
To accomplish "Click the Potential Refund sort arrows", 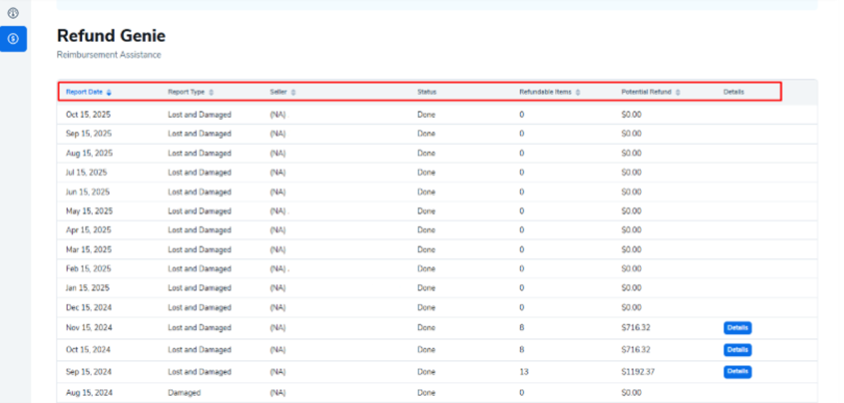I will coord(678,92).
